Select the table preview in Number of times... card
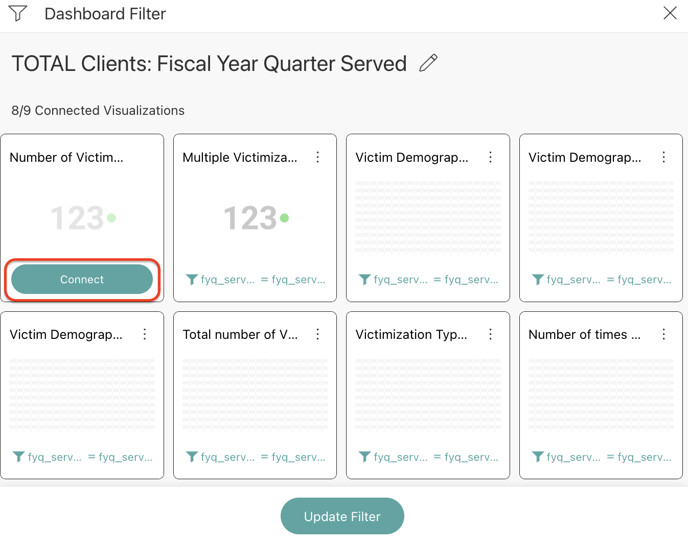The height and width of the screenshot is (542, 688). coord(601,395)
